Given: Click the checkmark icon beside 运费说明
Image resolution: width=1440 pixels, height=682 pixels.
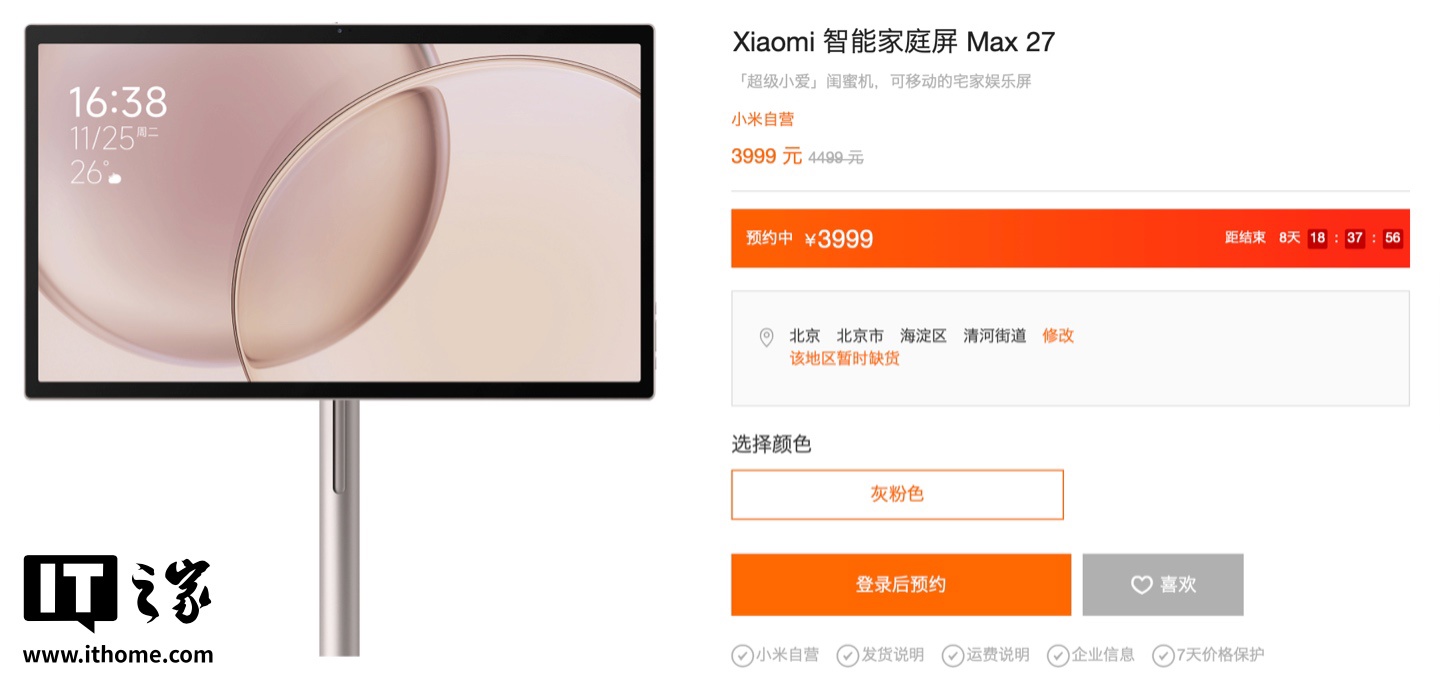Looking at the screenshot, I should click(953, 656).
